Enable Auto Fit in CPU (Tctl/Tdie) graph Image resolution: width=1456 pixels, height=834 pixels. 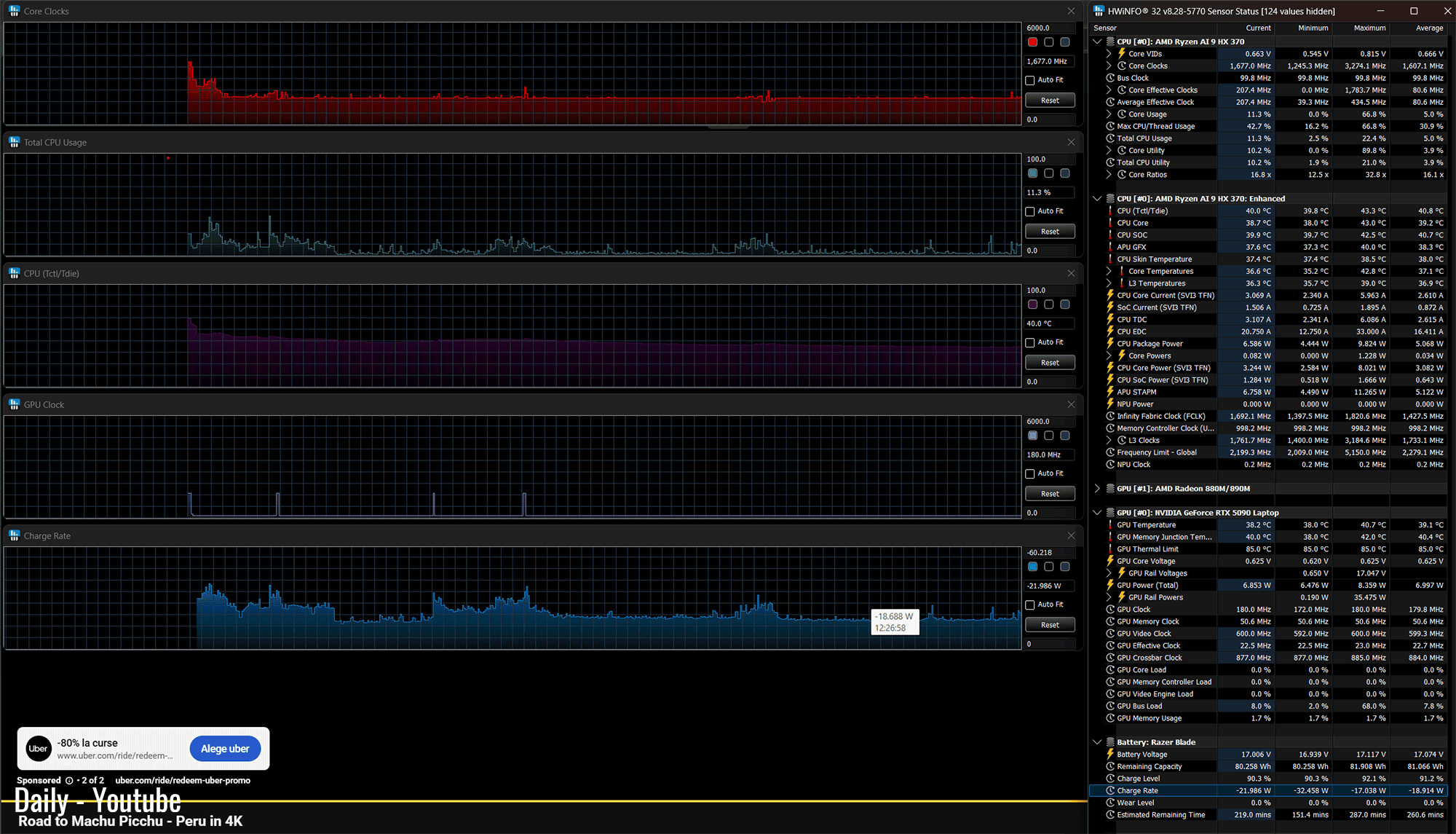click(x=1030, y=342)
